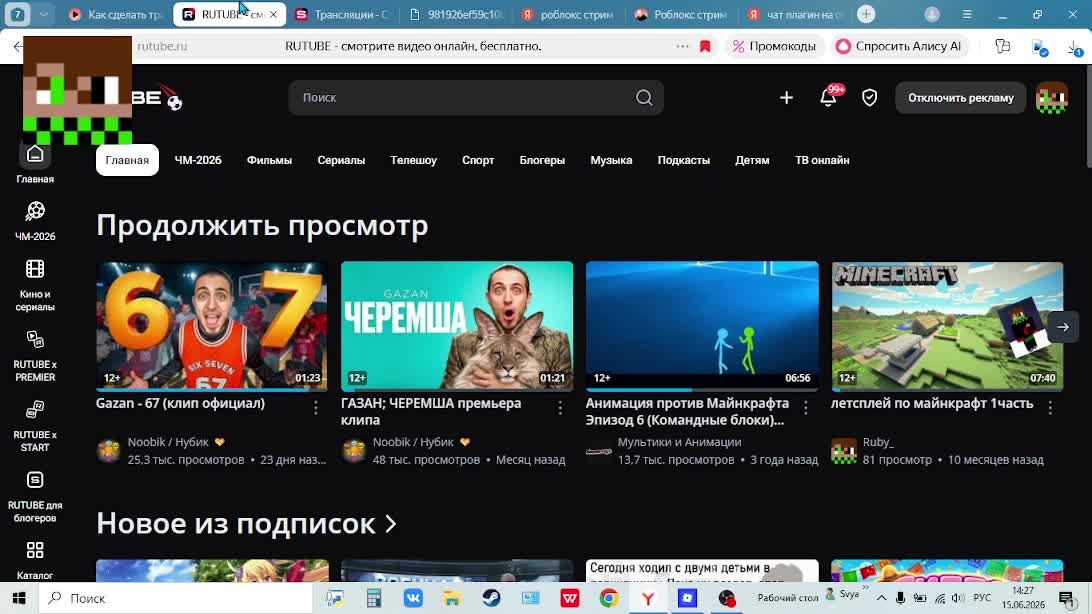Open calculator icon in taskbar
The height and width of the screenshot is (614, 1092).
coord(374,598)
